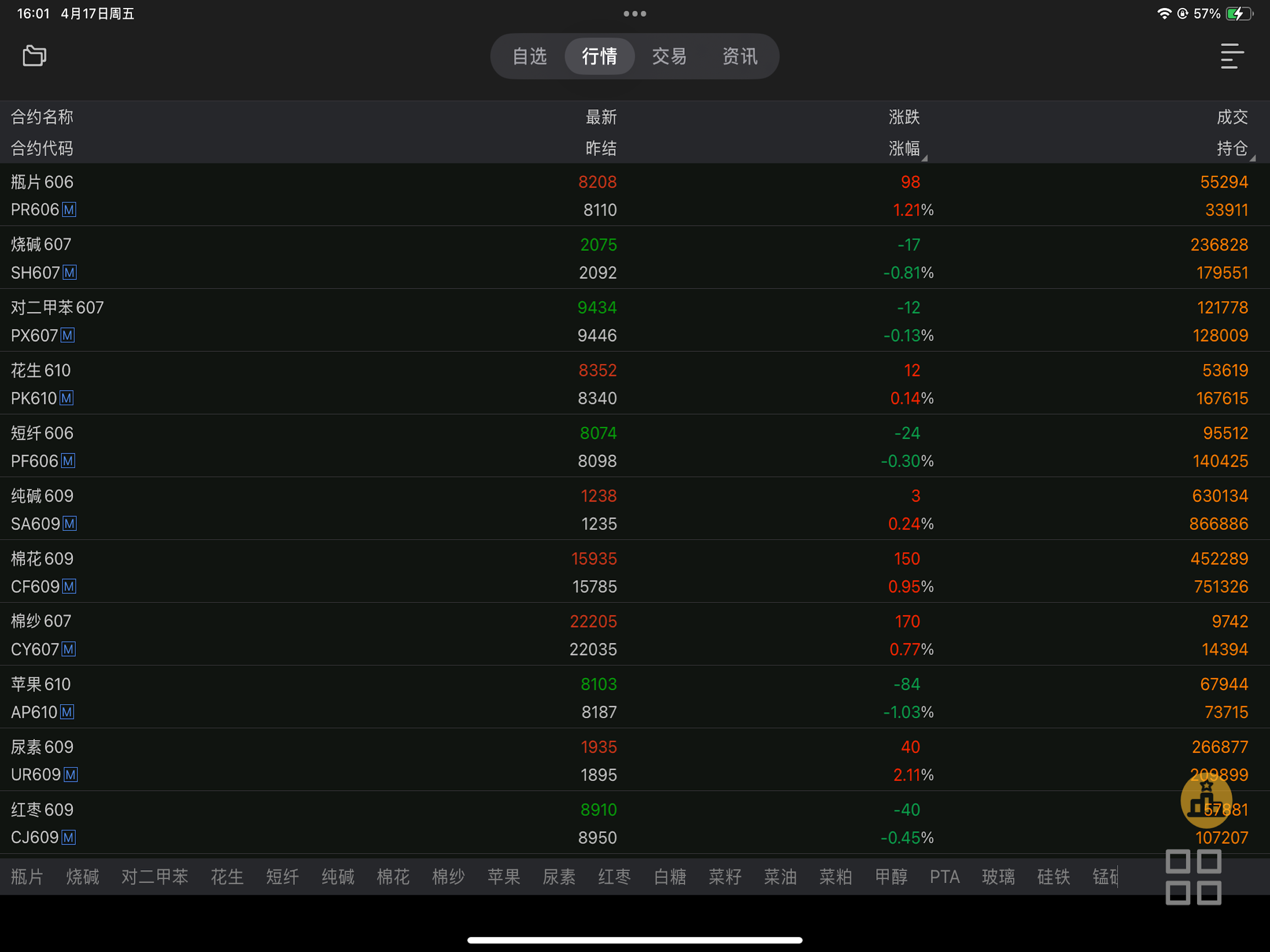Viewport: 1270px width, 952px height.
Task: Jump to 短纤 in bottom category bar
Action: 283,877
